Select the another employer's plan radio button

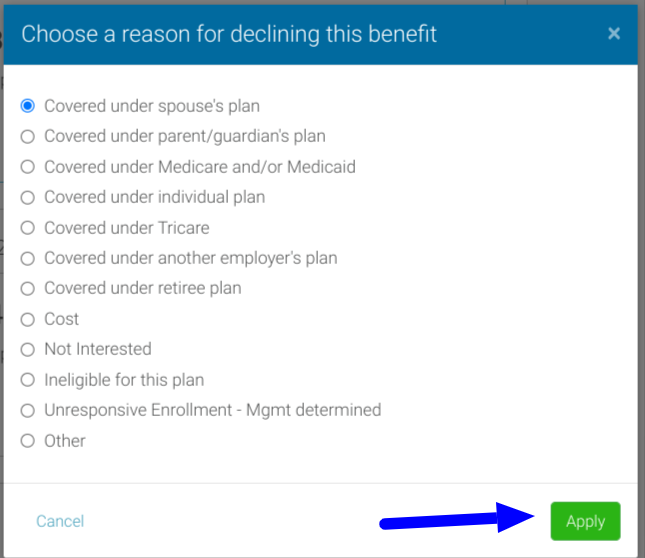(28, 258)
